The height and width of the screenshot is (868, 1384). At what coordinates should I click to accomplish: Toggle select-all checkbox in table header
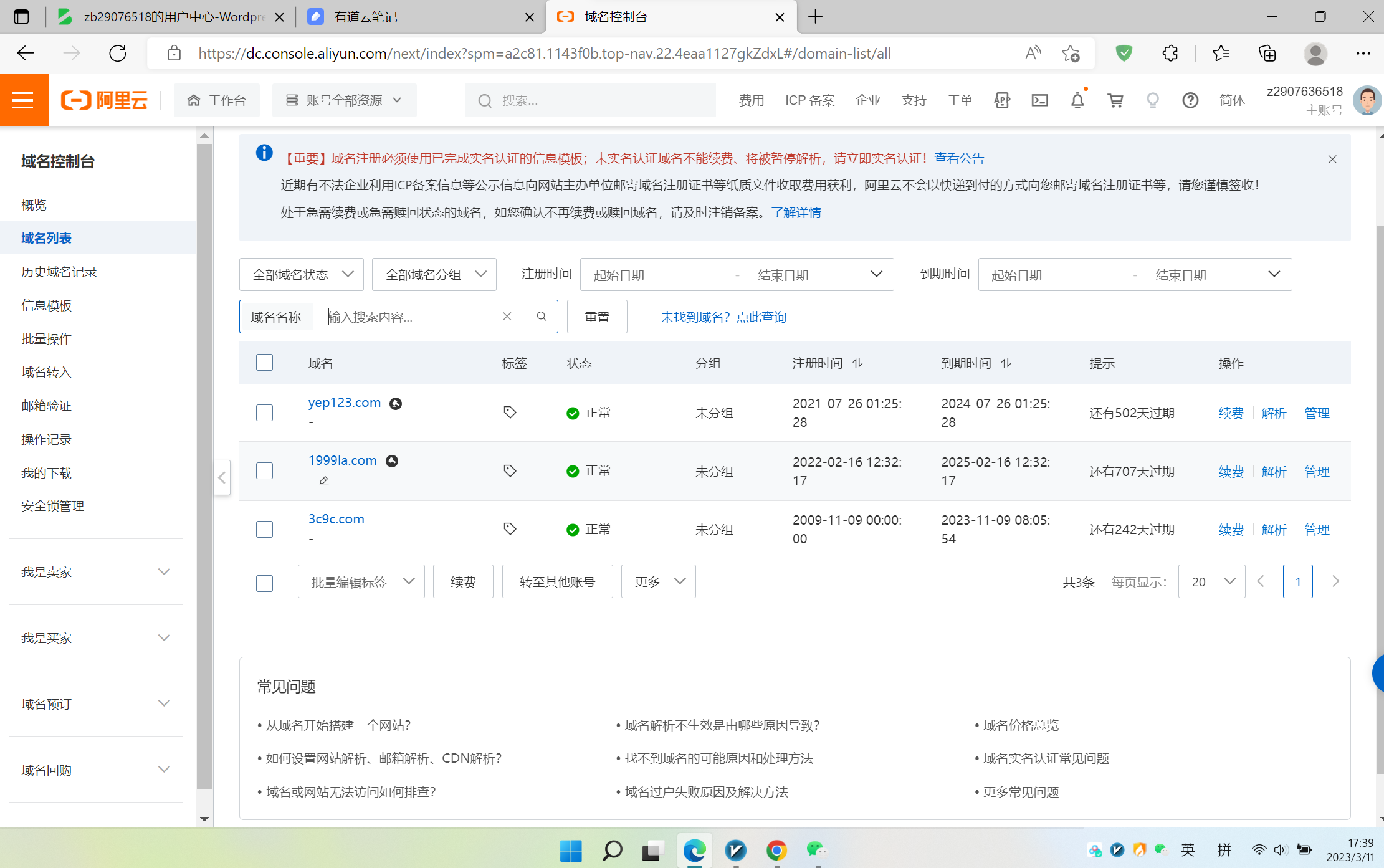264,363
